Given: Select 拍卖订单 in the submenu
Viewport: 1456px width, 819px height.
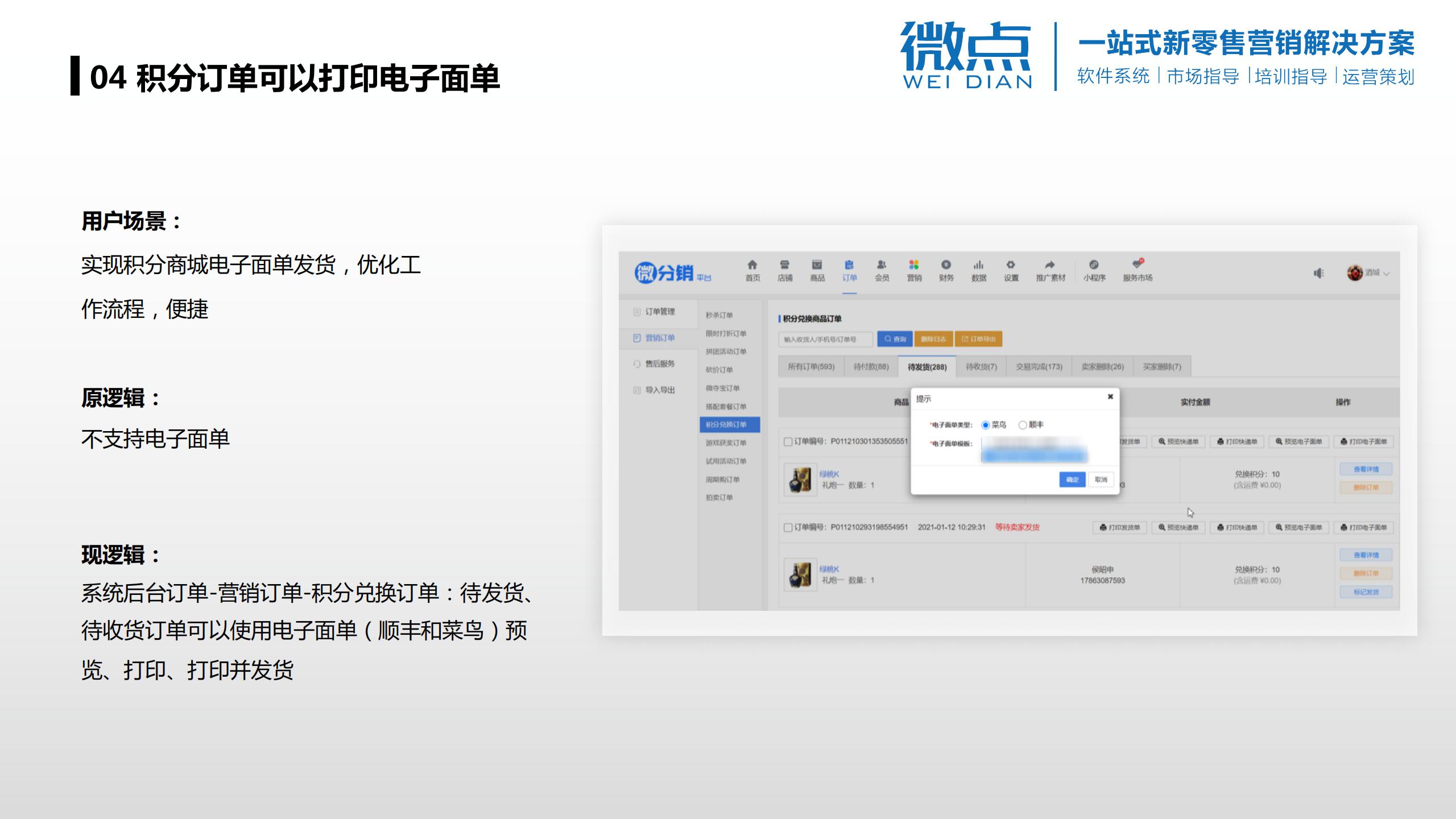Looking at the screenshot, I should [x=719, y=498].
